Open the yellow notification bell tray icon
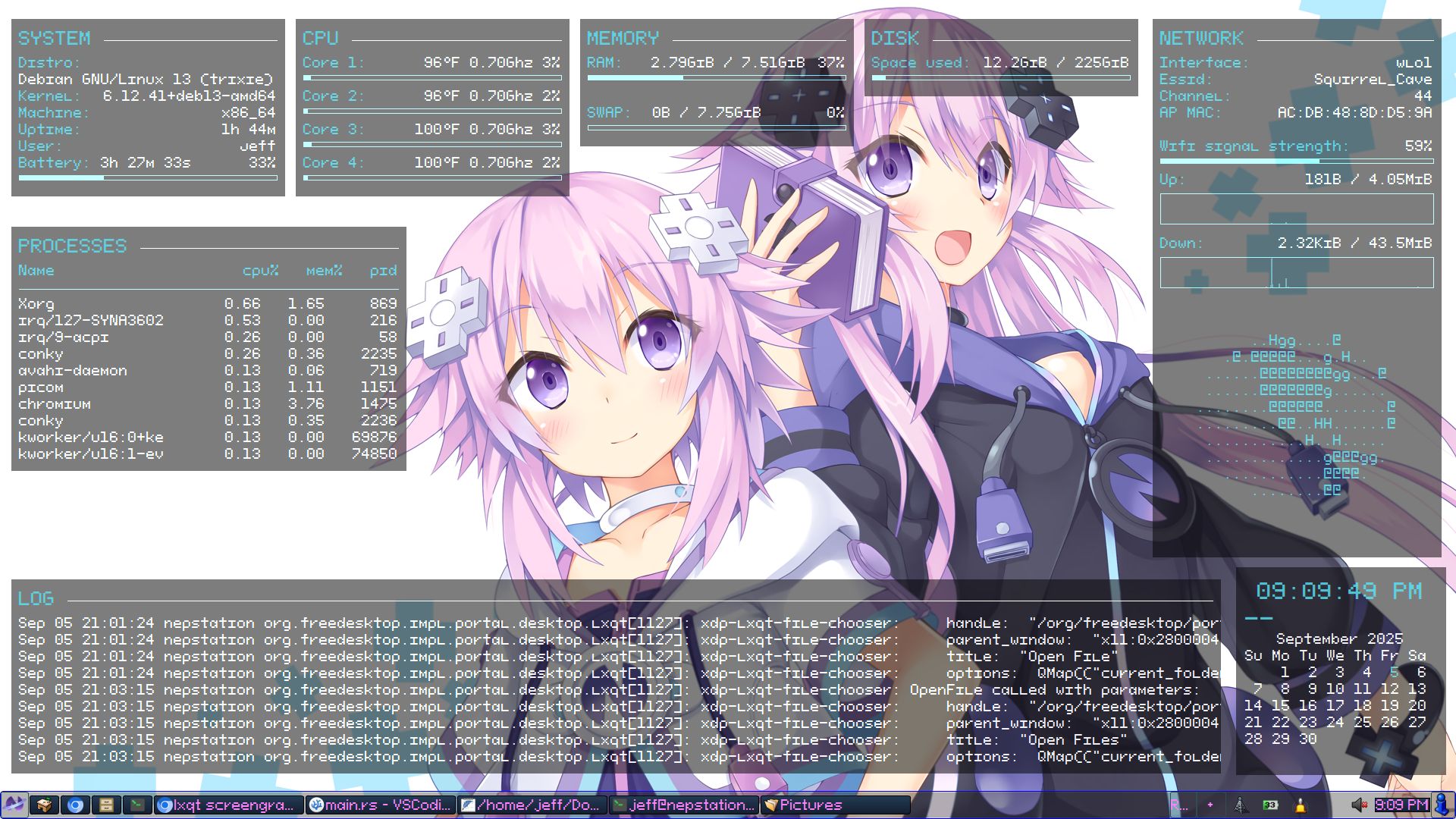This screenshot has width=1456, height=819. [x=1300, y=805]
